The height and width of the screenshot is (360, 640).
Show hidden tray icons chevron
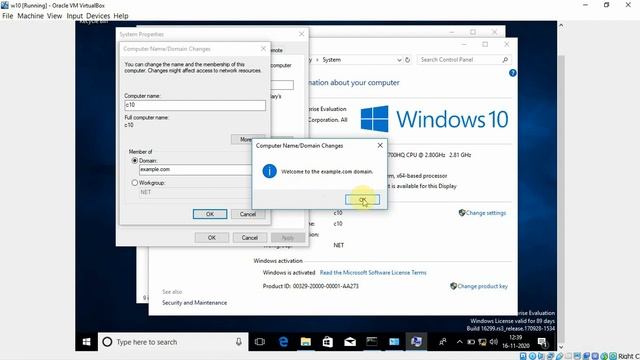(x=460, y=342)
